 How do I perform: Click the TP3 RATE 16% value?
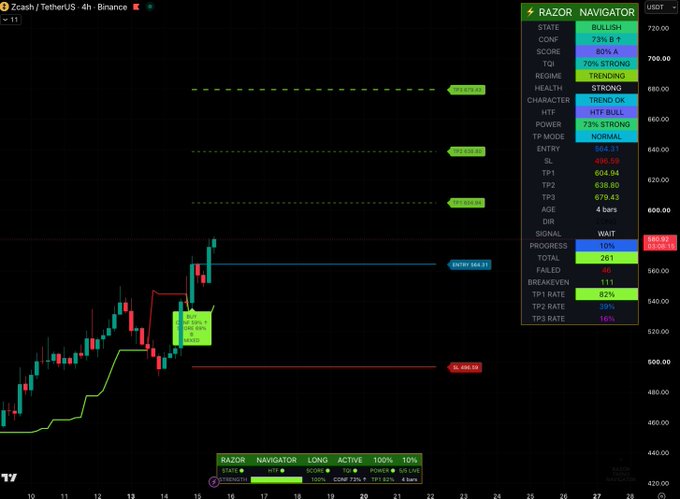(x=606, y=319)
